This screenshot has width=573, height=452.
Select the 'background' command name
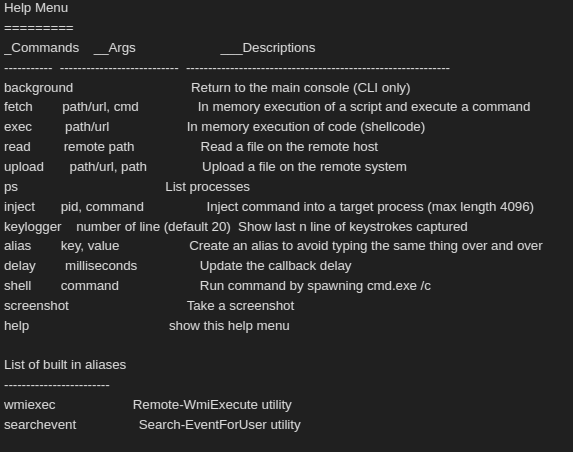tap(38, 88)
